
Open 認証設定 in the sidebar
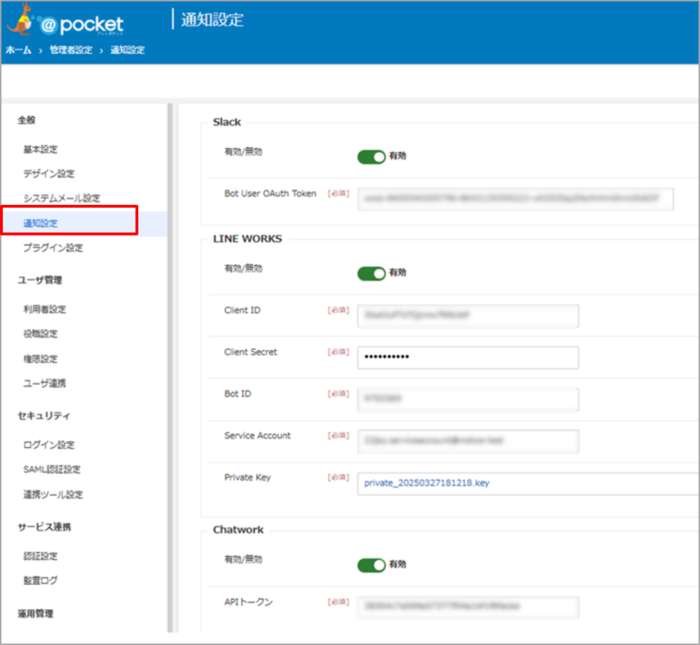tap(41, 556)
